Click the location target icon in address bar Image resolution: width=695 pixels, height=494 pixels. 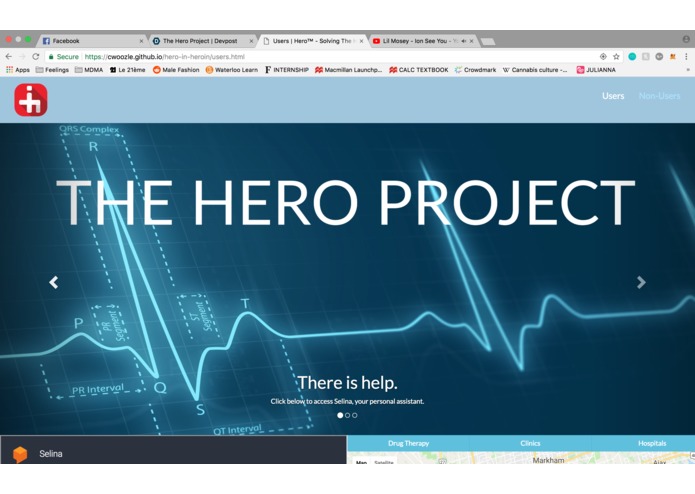point(603,56)
